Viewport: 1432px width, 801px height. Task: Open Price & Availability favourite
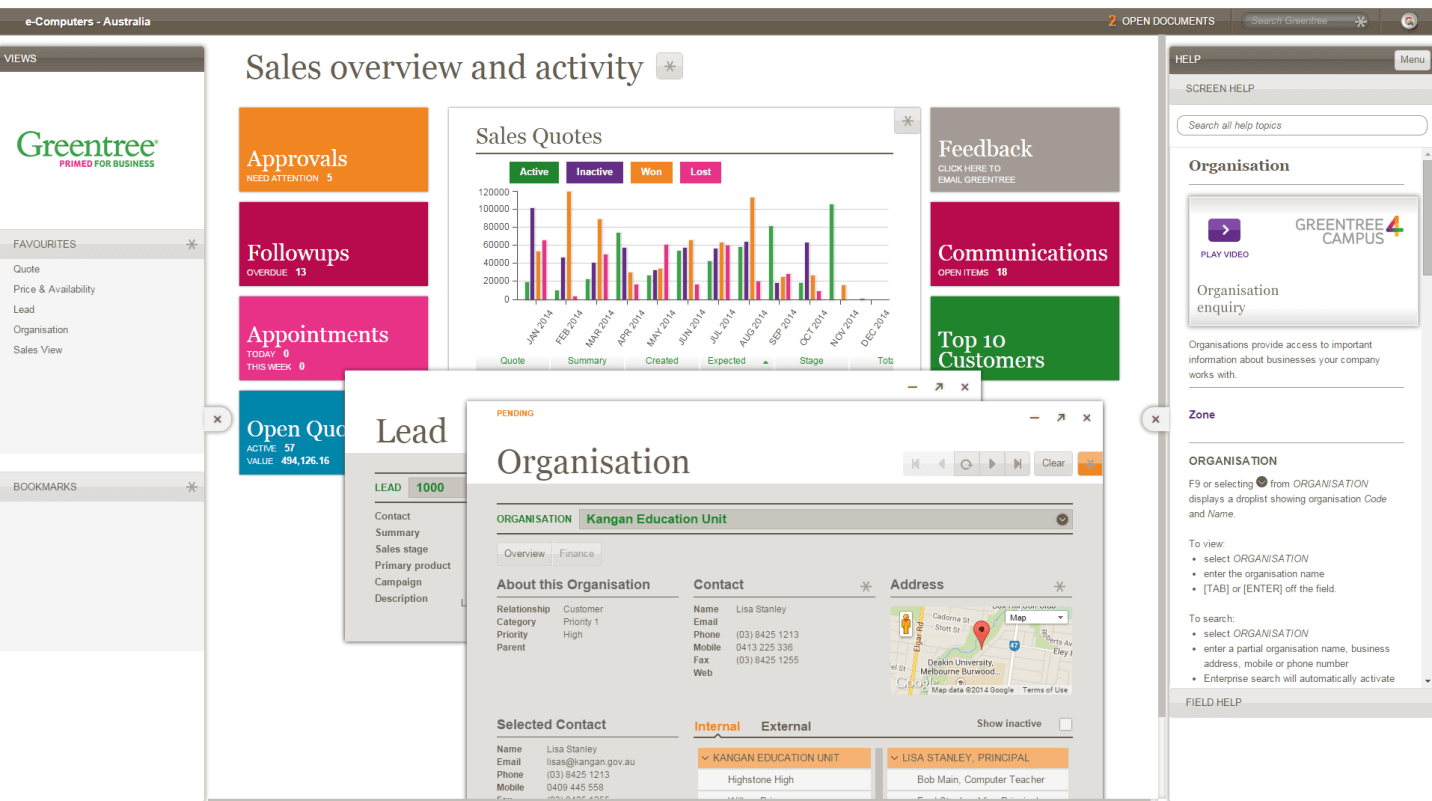(x=54, y=289)
